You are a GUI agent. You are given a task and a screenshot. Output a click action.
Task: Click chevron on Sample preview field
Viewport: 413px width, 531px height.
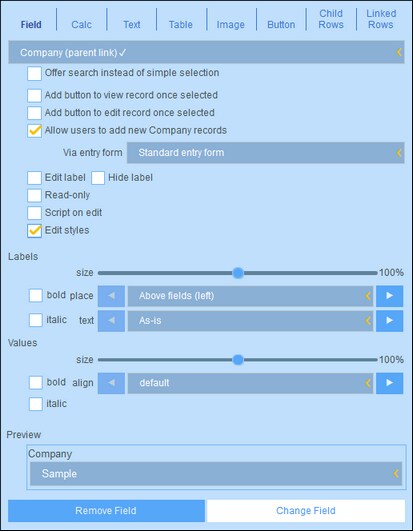[x=395, y=473]
